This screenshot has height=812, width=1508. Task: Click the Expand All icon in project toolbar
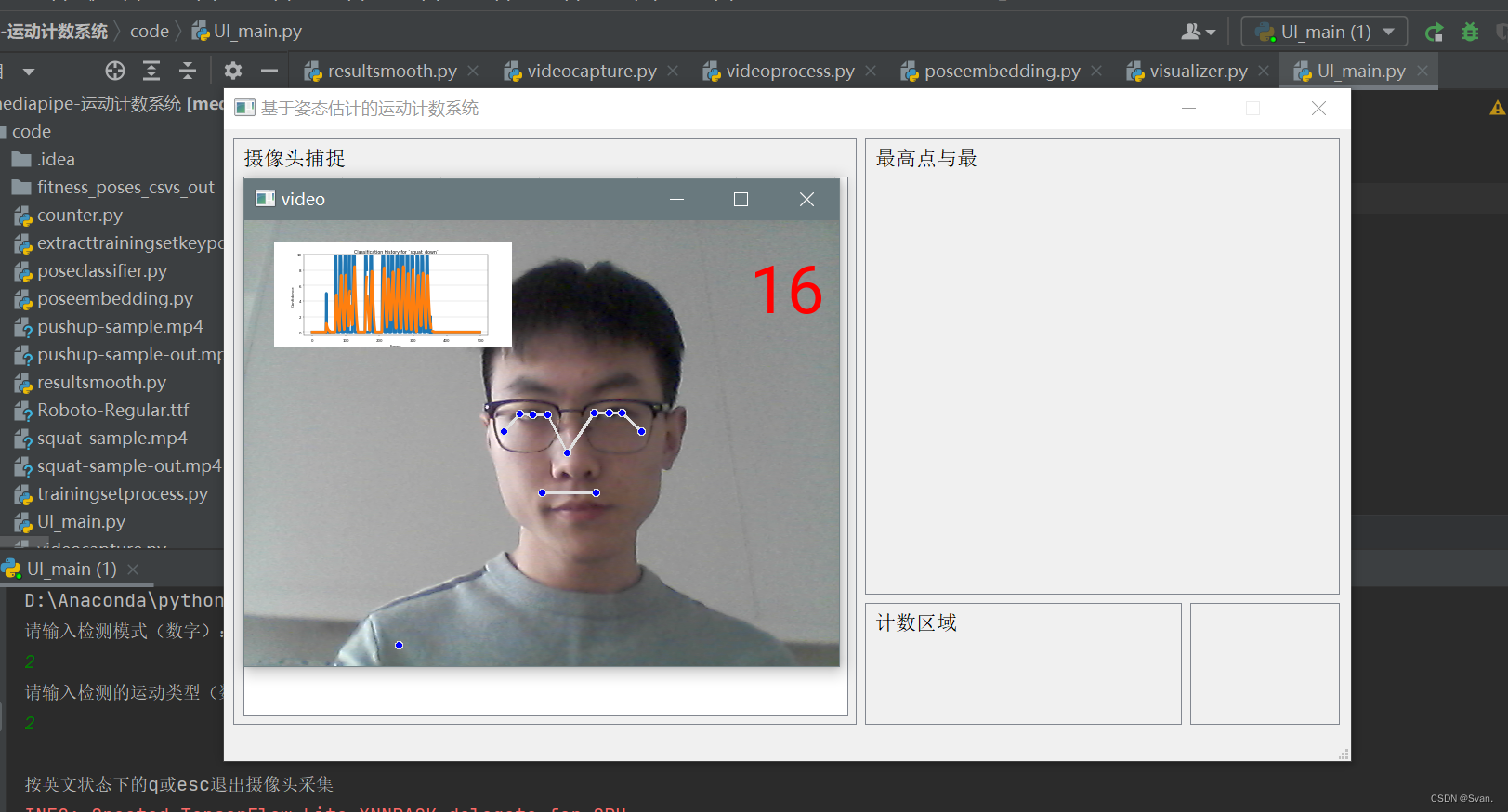[x=151, y=71]
